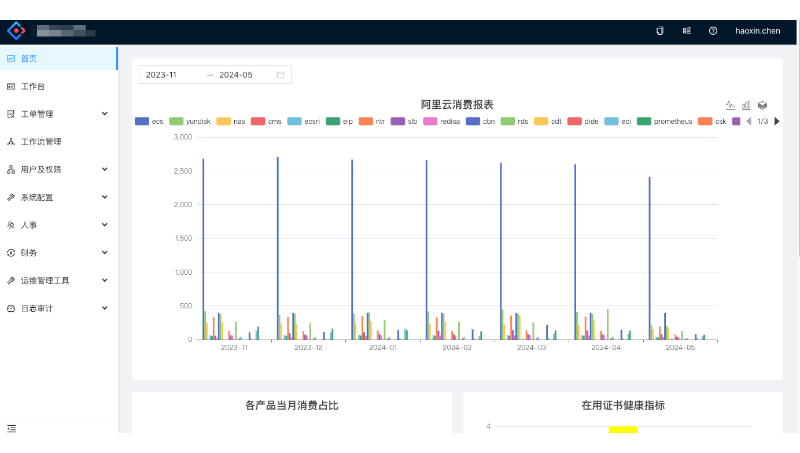Switch chart to line view icon

coord(730,105)
